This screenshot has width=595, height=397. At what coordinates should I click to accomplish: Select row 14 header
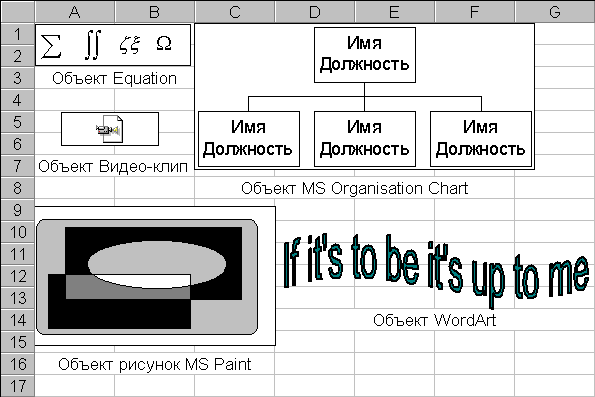[17, 320]
